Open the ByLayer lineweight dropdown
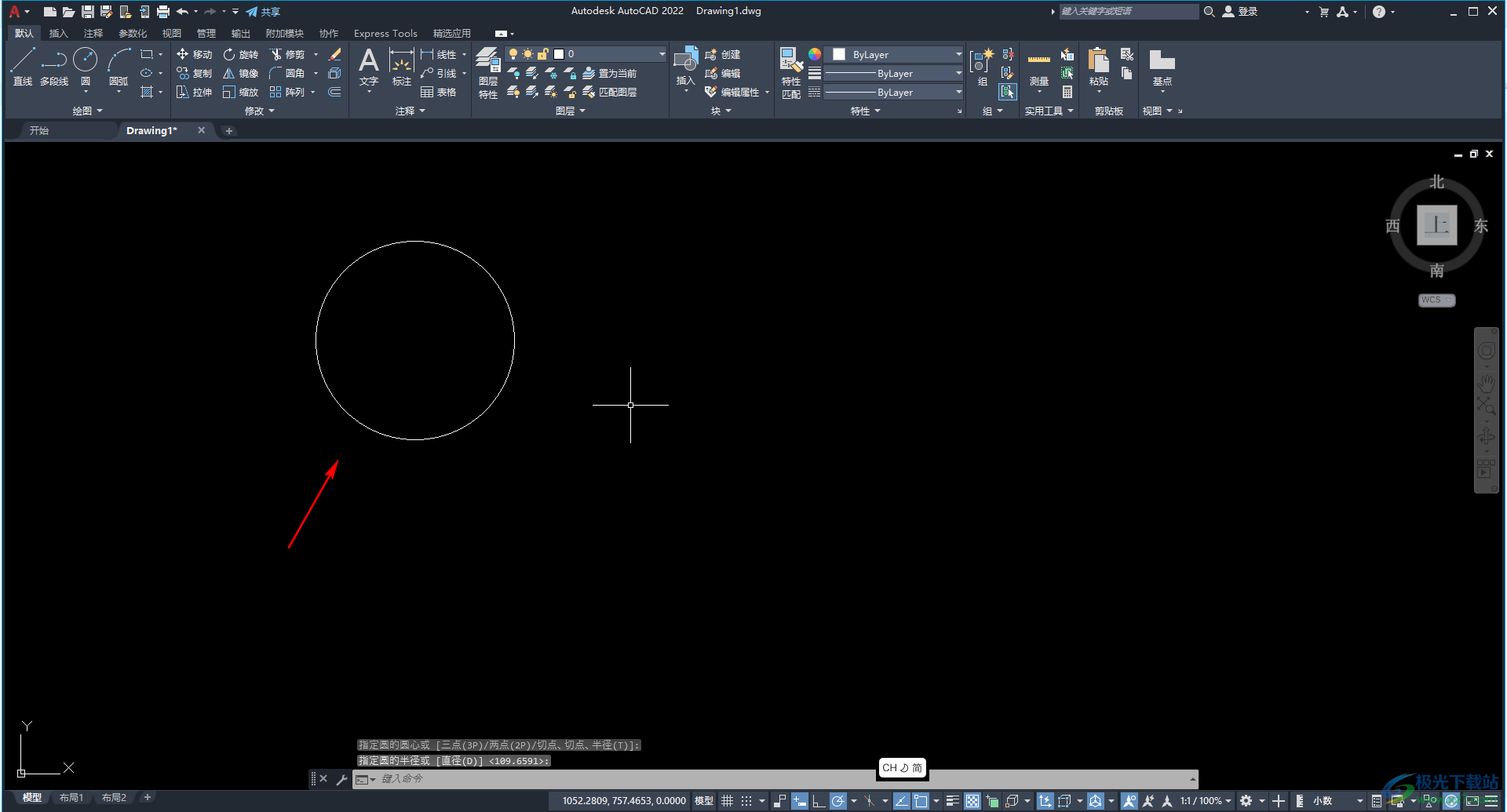The width and height of the screenshot is (1507, 812). pos(894,73)
